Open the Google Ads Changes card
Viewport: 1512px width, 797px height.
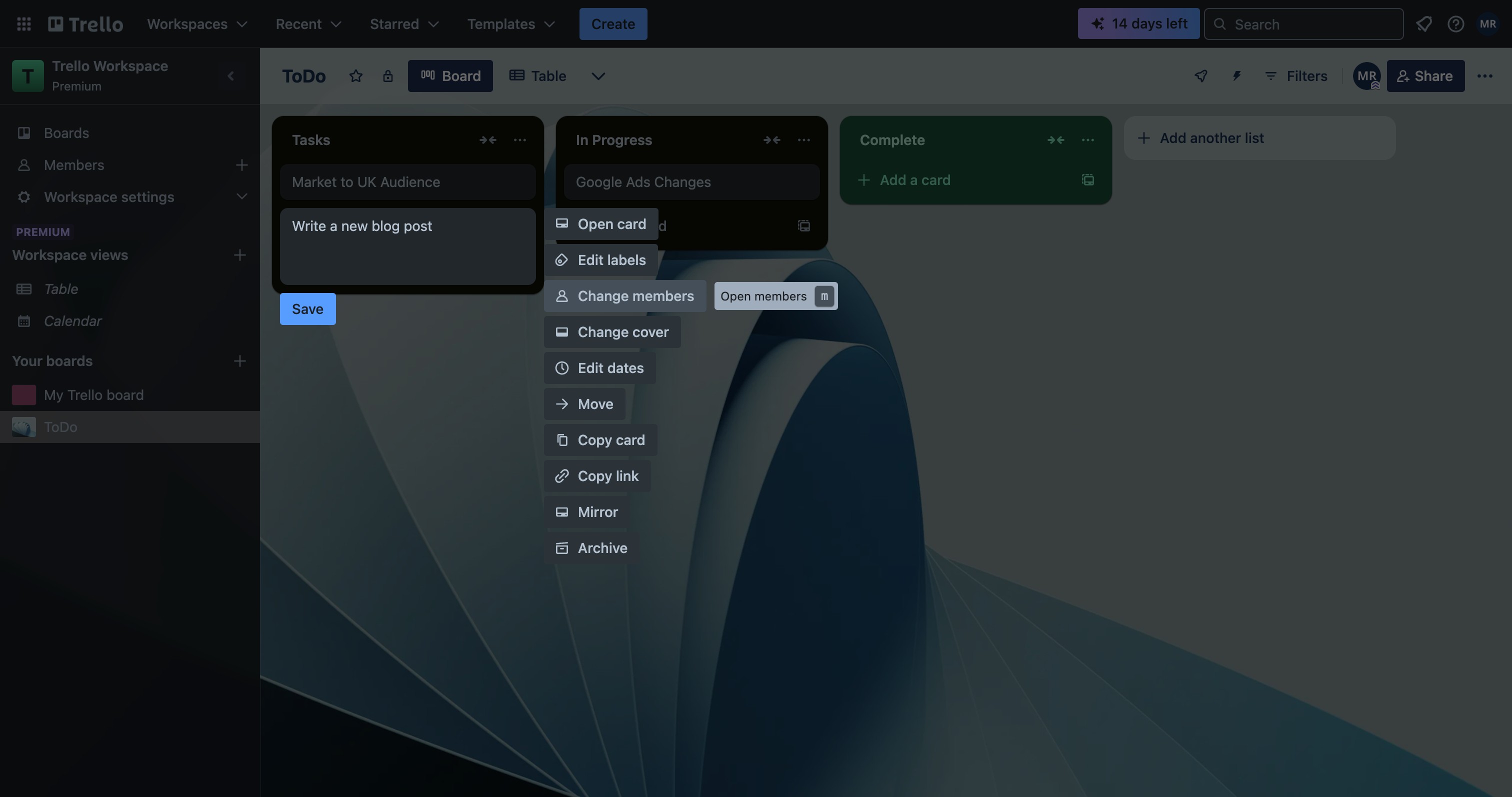[692, 182]
